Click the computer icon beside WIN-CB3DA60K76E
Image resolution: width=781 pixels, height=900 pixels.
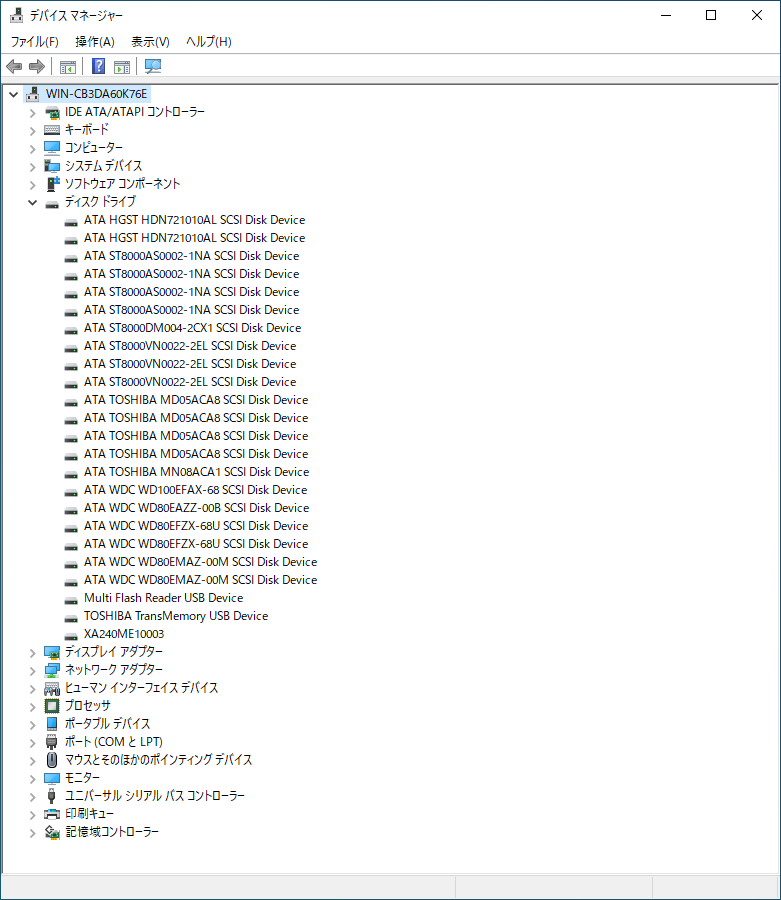(33, 94)
